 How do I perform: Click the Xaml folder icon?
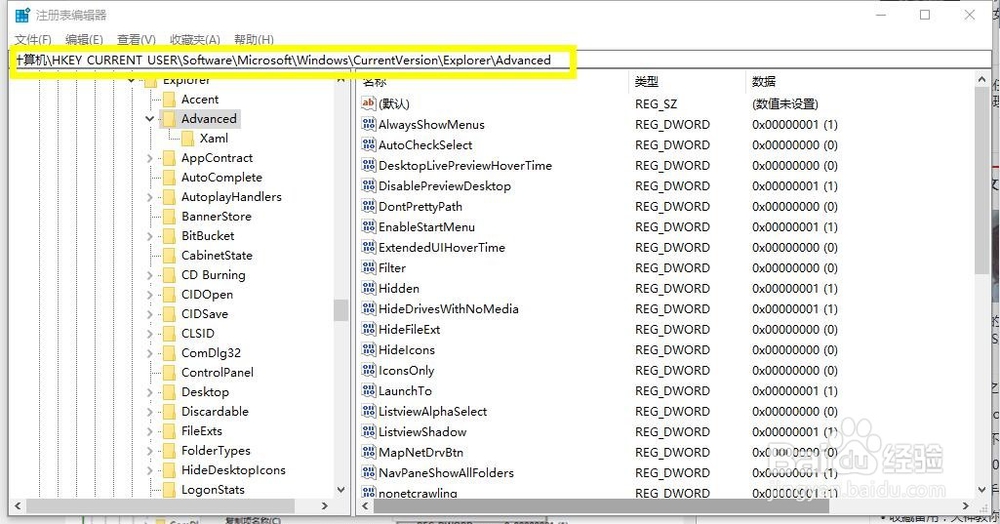coord(188,138)
